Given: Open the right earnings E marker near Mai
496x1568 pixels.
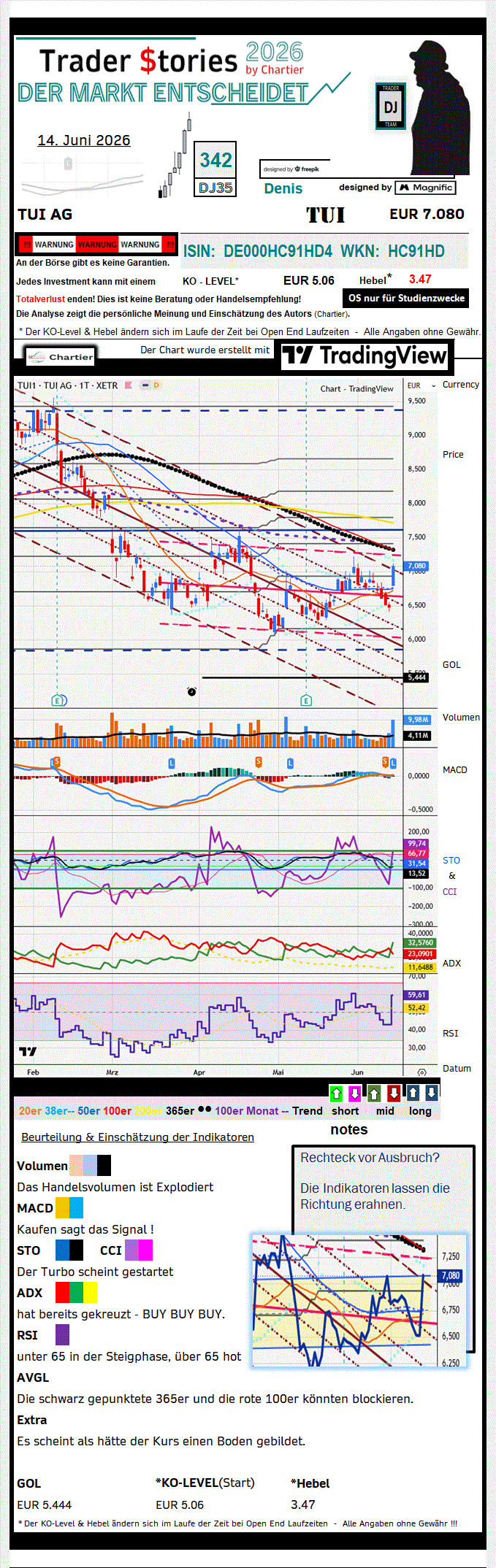Looking at the screenshot, I should 306,700.
